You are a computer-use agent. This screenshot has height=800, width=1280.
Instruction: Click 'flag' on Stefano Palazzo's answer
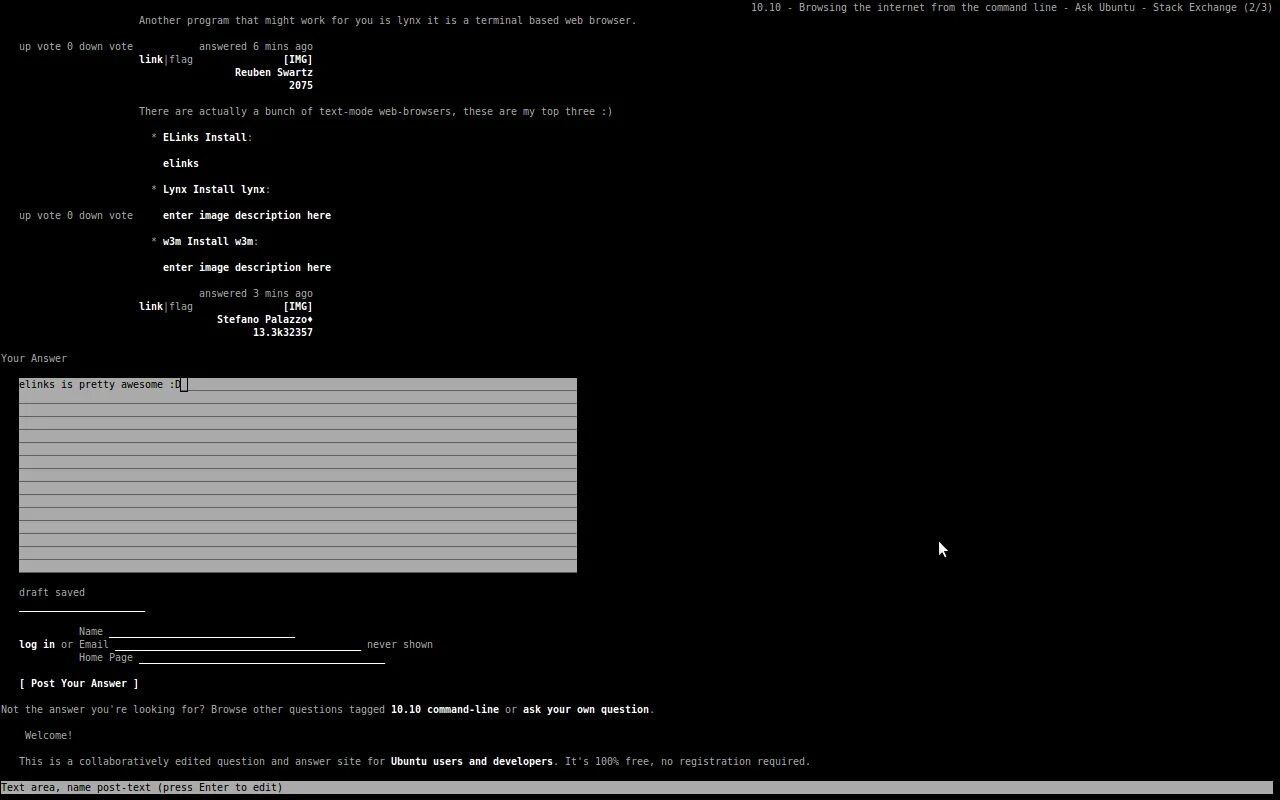[x=181, y=306]
